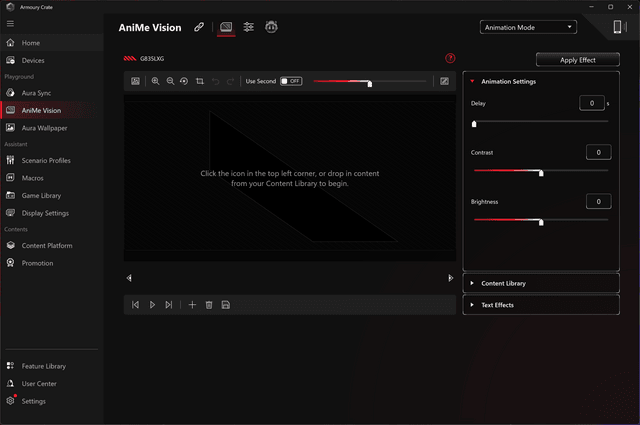Click the Apply Effect button

578,60
